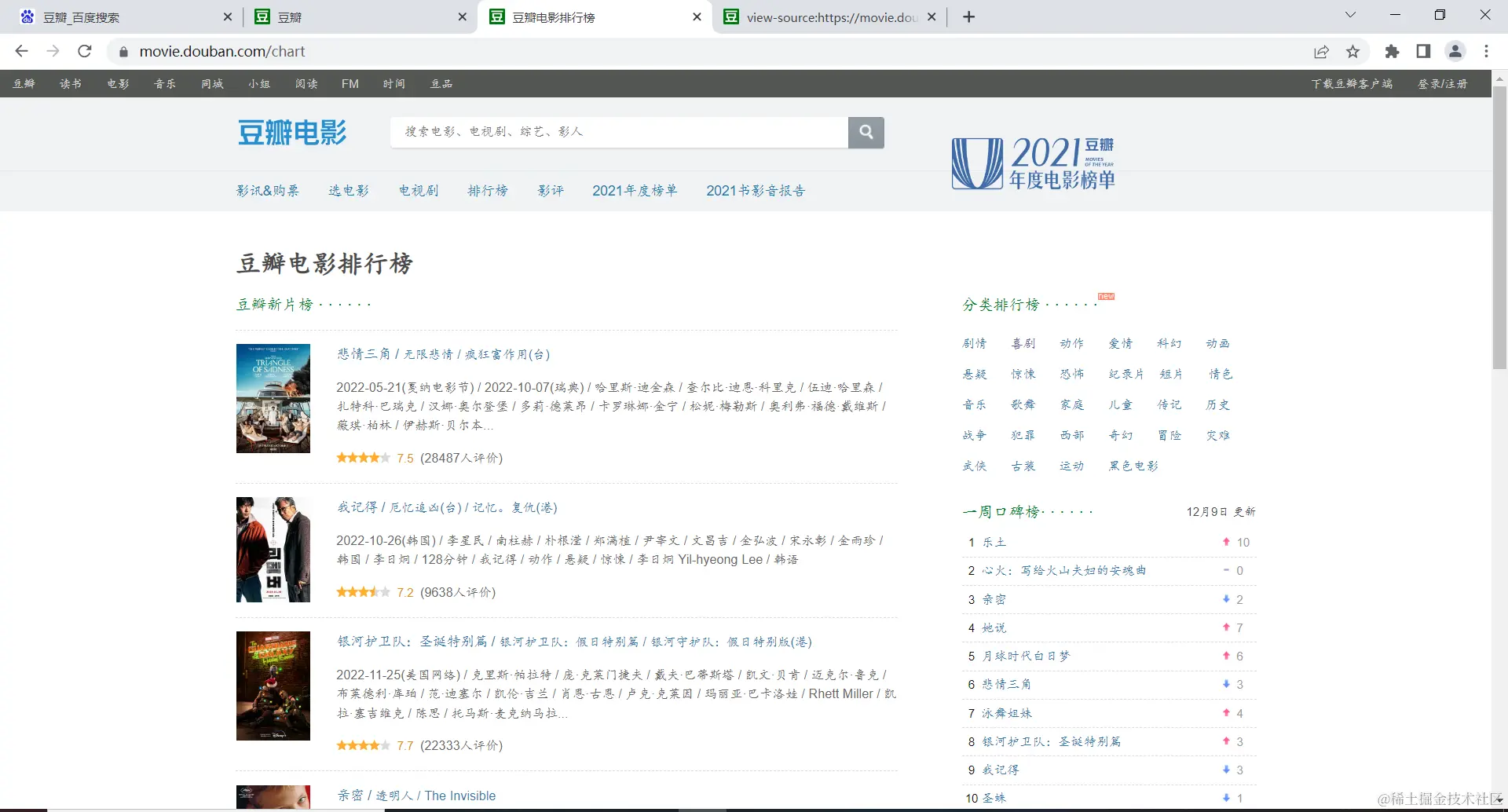Screen dimensions: 1508x812
Task: Open 亲密 / 透明人 title link
Action: pyautogui.click(x=417, y=796)
